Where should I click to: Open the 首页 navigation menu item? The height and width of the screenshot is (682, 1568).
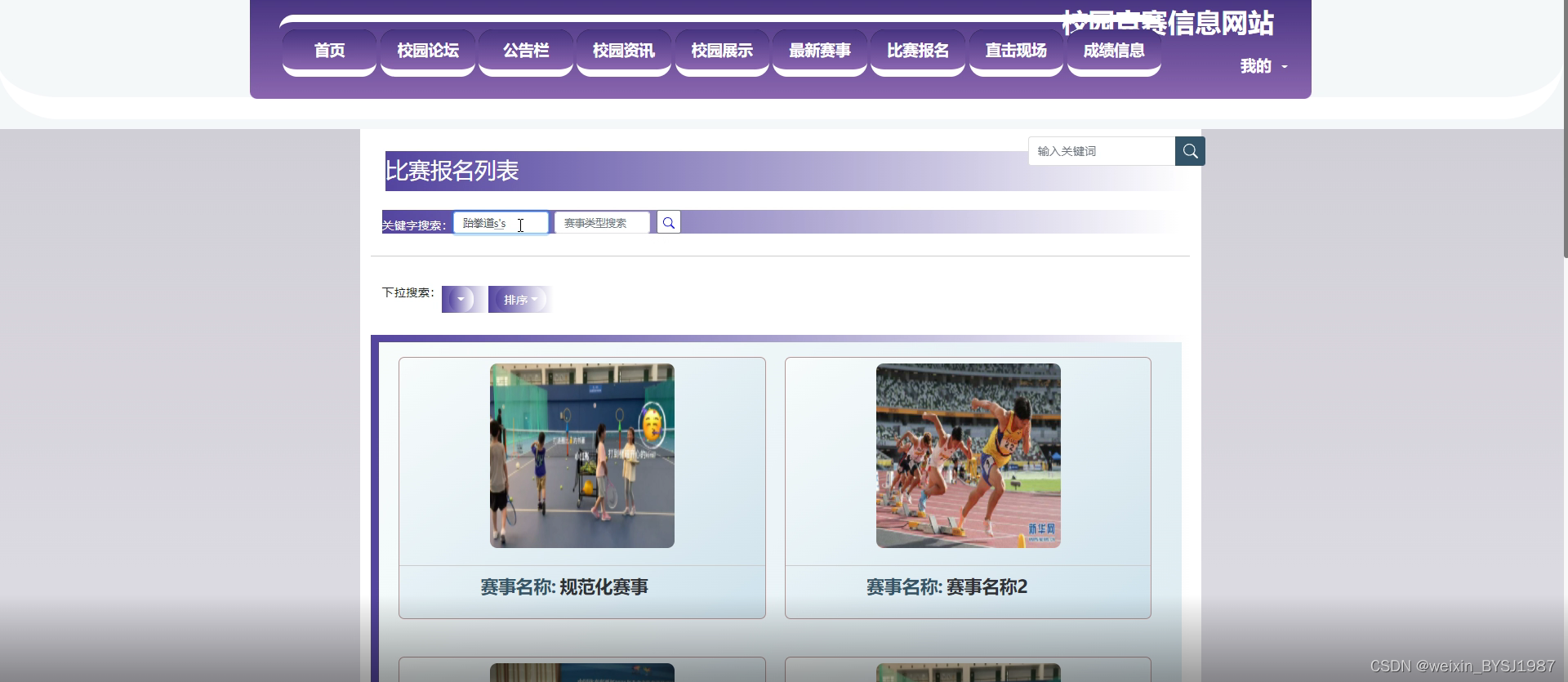point(329,51)
